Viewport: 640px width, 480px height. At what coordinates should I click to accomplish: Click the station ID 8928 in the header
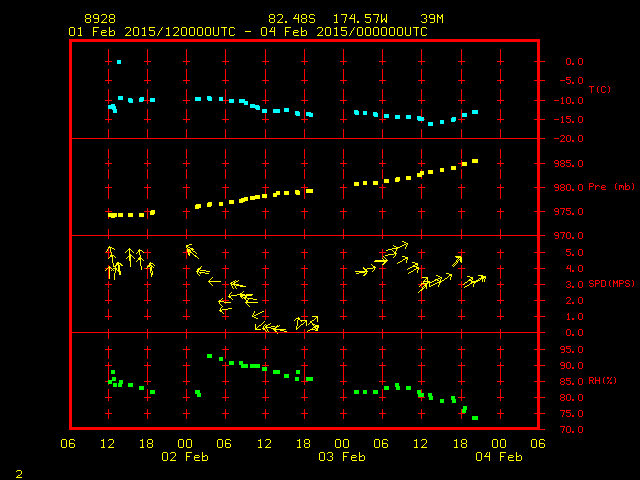100,19
